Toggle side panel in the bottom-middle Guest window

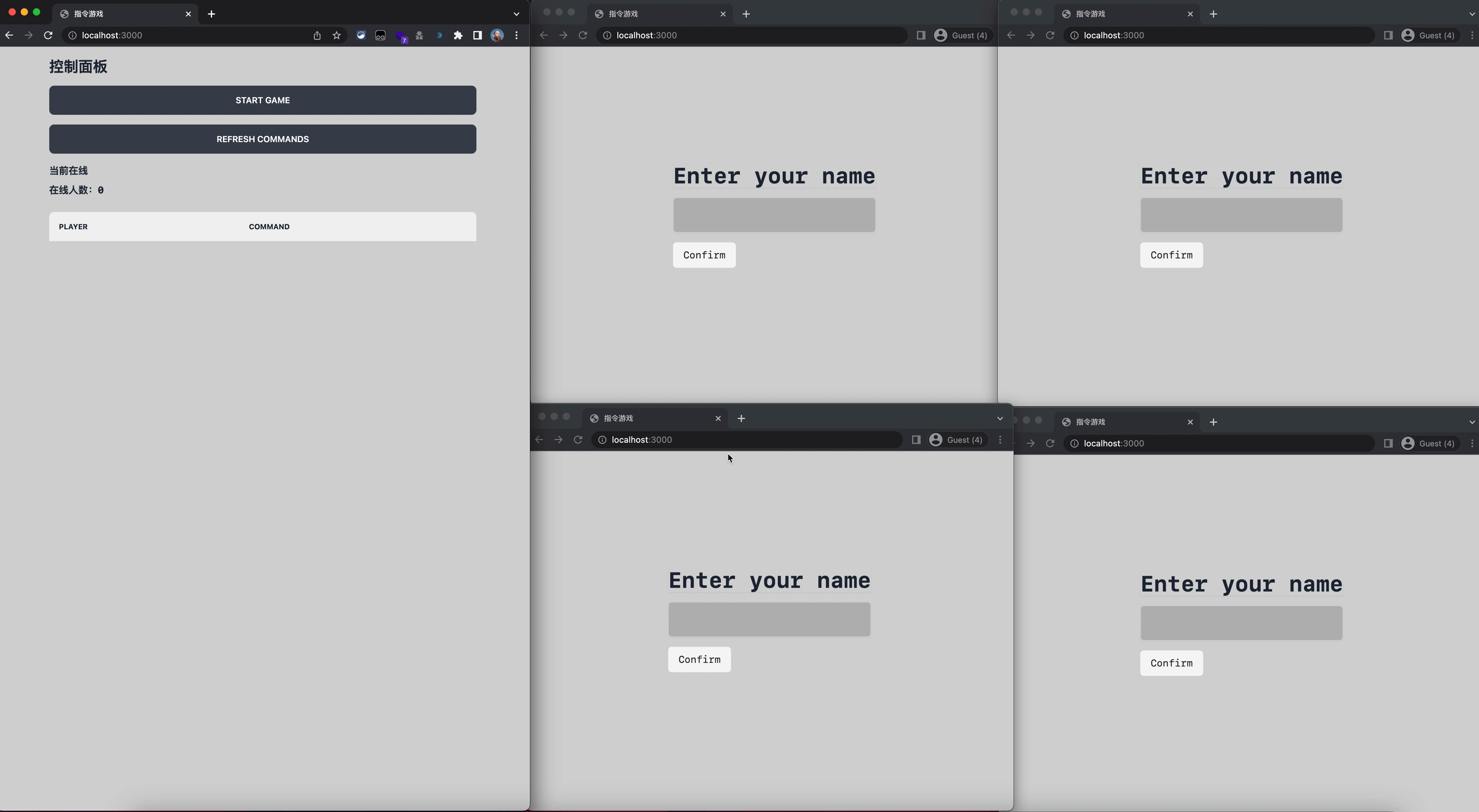click(x=916, y=440)
